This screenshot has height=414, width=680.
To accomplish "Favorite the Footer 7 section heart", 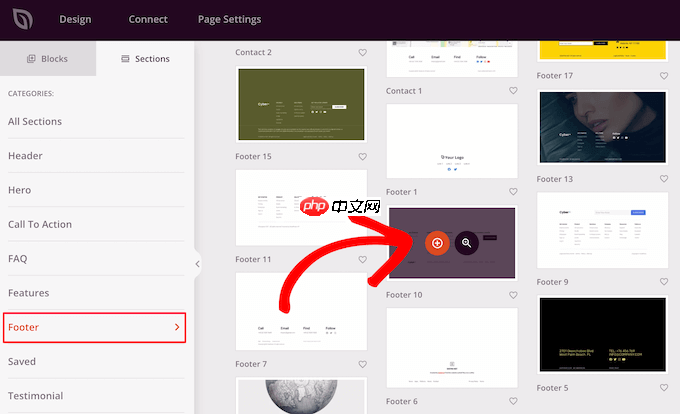I will click(363, 364).
